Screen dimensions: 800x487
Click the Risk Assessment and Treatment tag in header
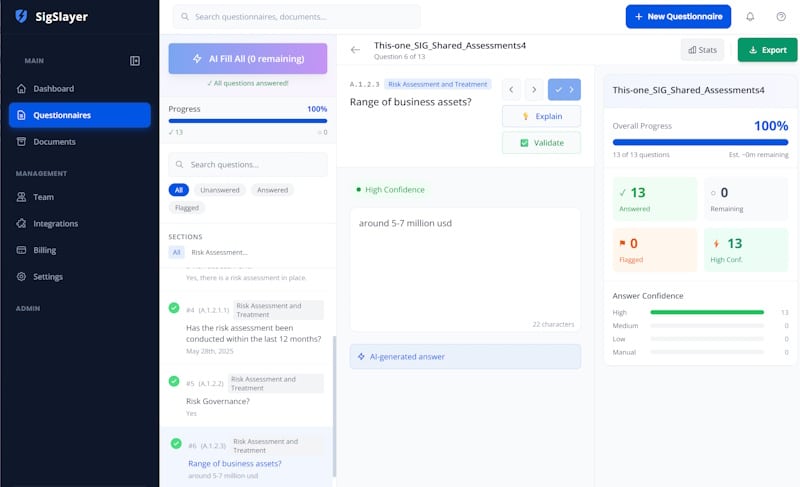click(x=438, y=84)
